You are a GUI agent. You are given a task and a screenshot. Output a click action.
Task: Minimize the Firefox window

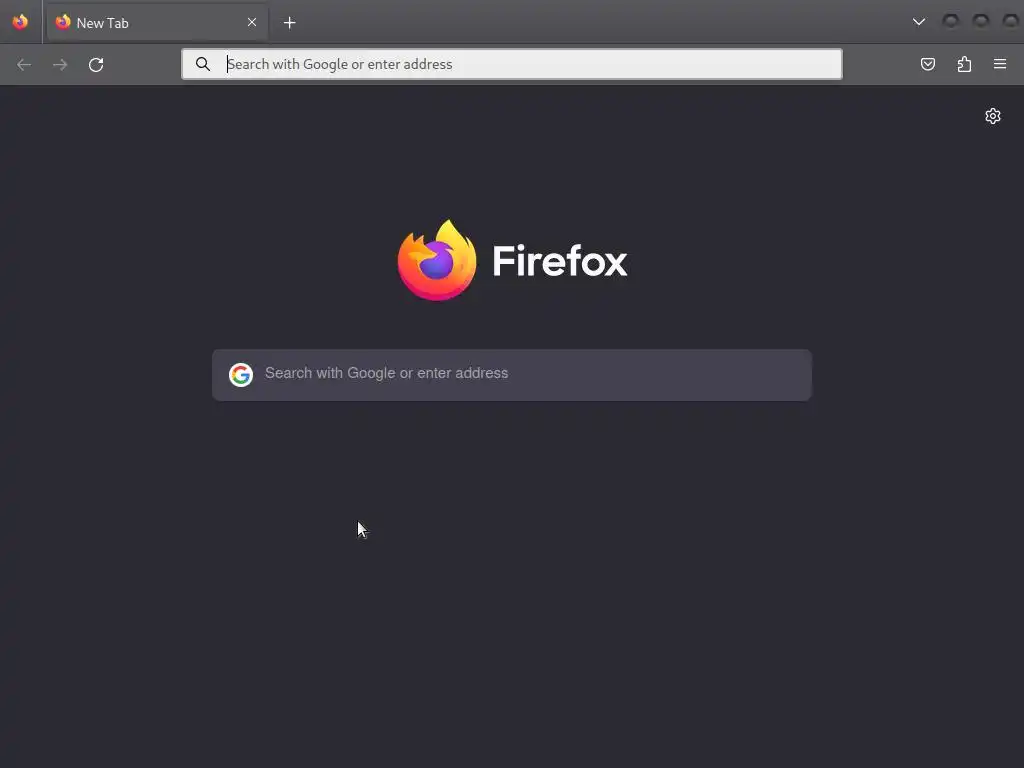(x=951, y=22)
